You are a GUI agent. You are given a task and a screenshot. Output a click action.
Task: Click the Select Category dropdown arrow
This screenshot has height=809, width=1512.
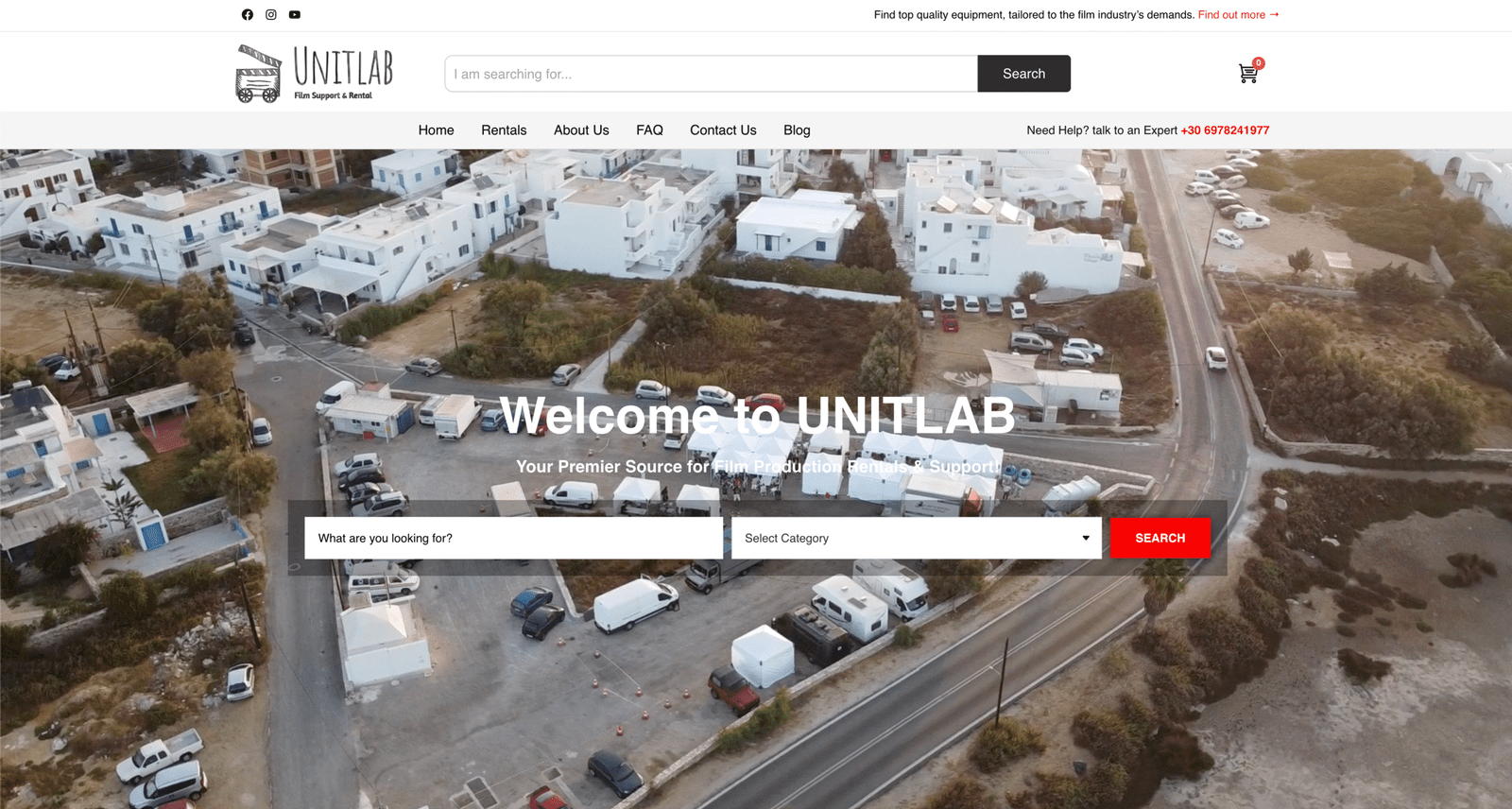tap(1086, 538)
